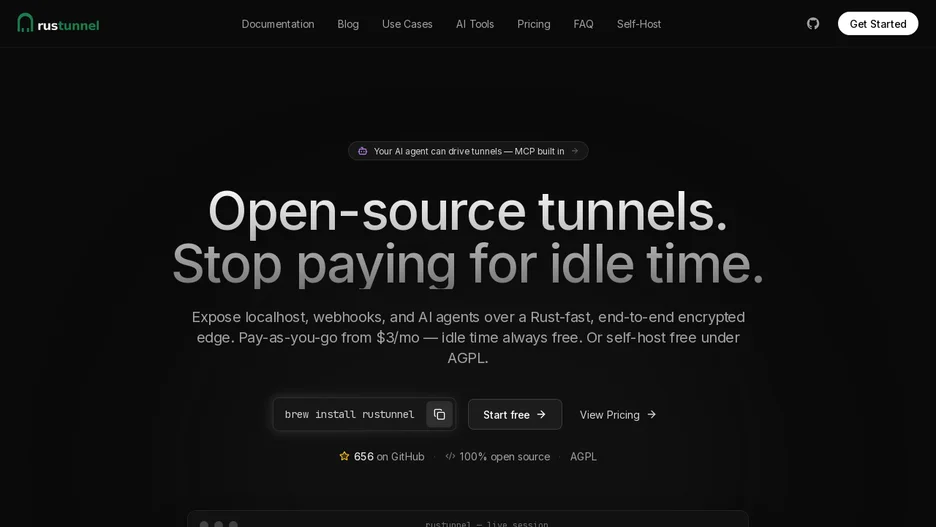Click the 100% open source label
This screenshot has height=527, width=936.
click(504, 457)
